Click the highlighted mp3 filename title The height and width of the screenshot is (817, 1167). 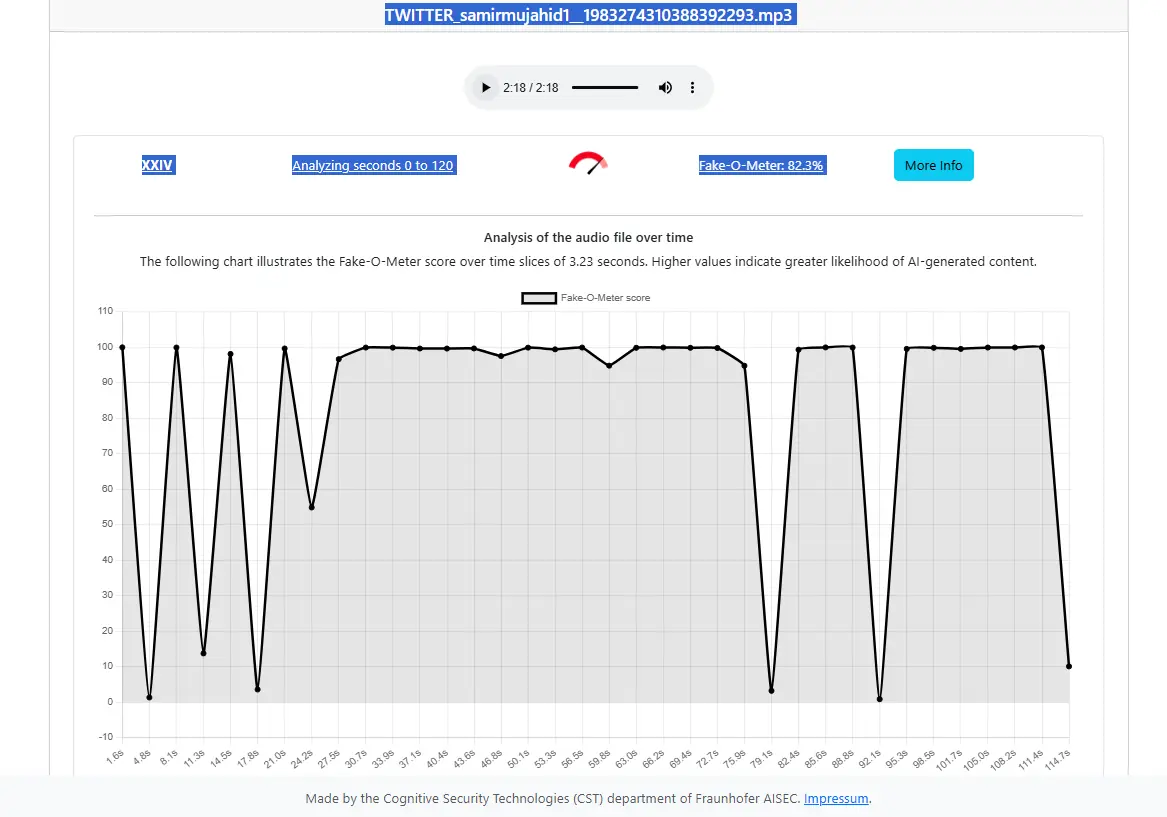pos(589,15)
